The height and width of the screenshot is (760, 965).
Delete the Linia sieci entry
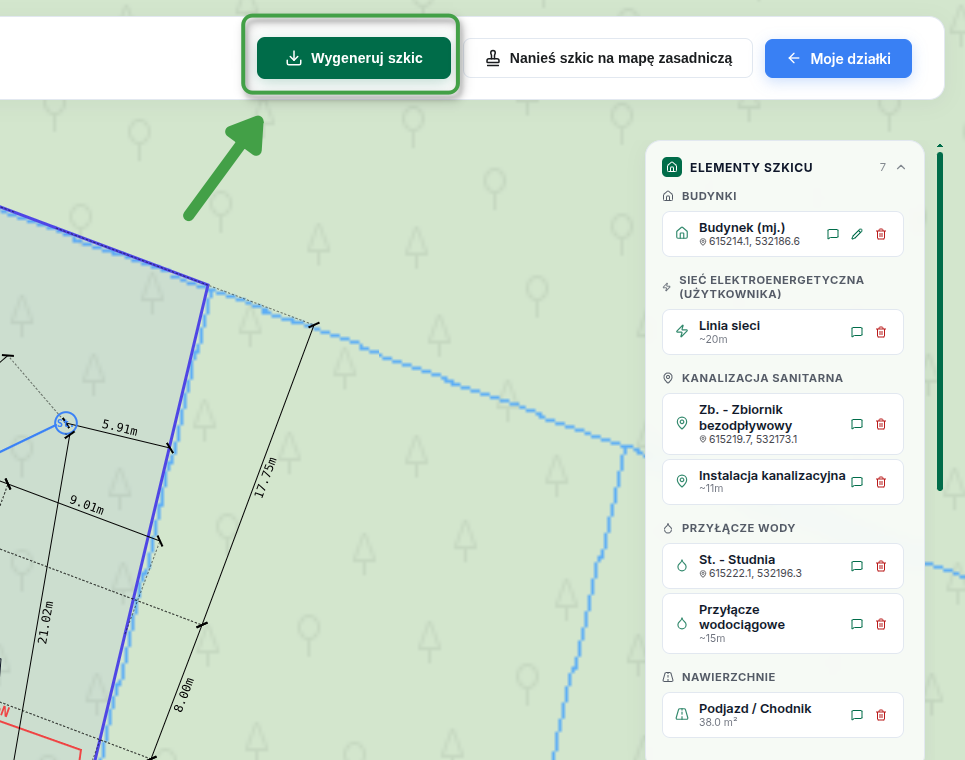pyautogui.click(x=881, y=332)
